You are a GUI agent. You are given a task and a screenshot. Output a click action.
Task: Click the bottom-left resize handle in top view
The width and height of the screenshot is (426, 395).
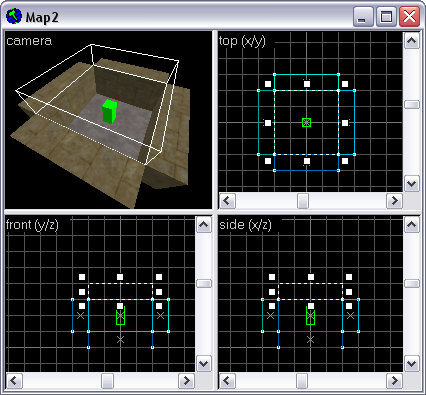268,161
